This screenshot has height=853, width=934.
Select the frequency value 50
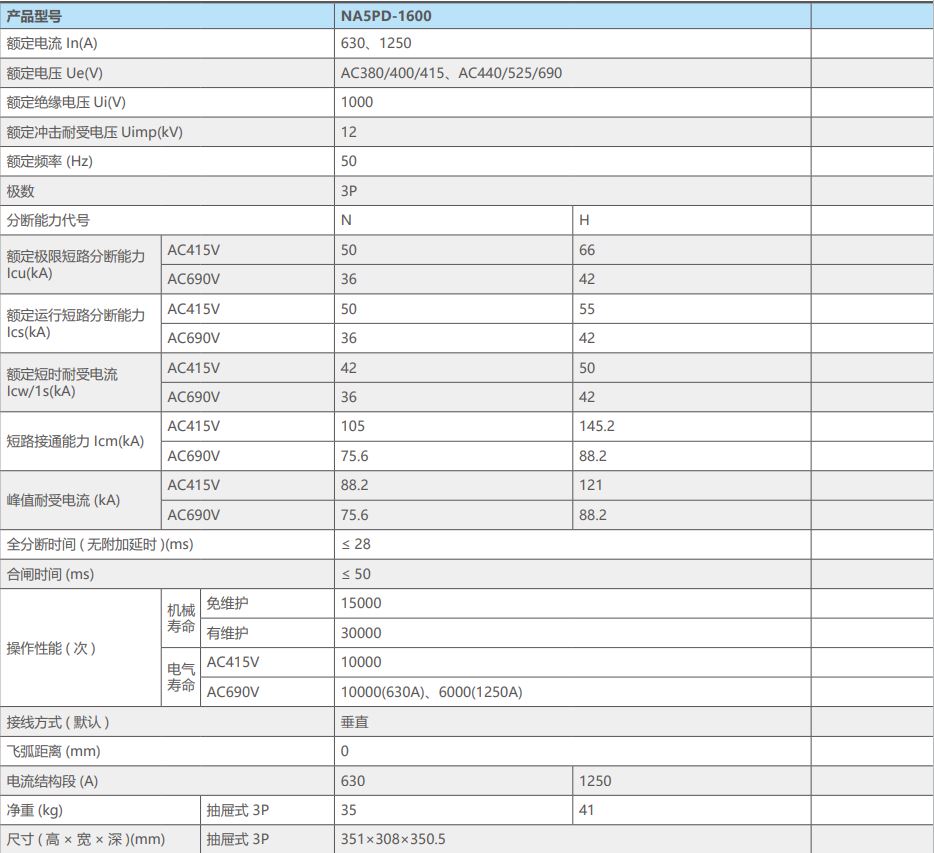[348, 161]
